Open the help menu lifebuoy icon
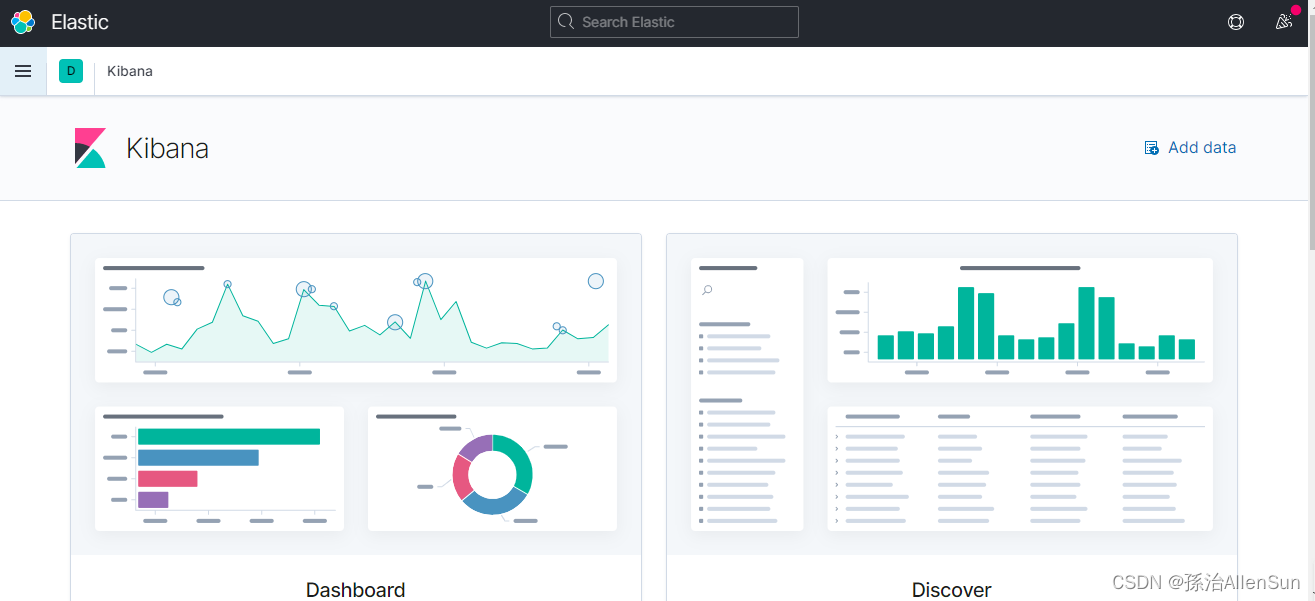The image size is (1315, 601). (1236, 22)
